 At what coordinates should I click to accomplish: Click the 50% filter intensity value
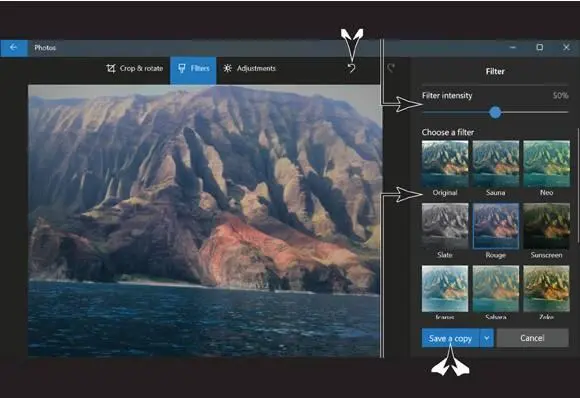(x=560, y=96)
